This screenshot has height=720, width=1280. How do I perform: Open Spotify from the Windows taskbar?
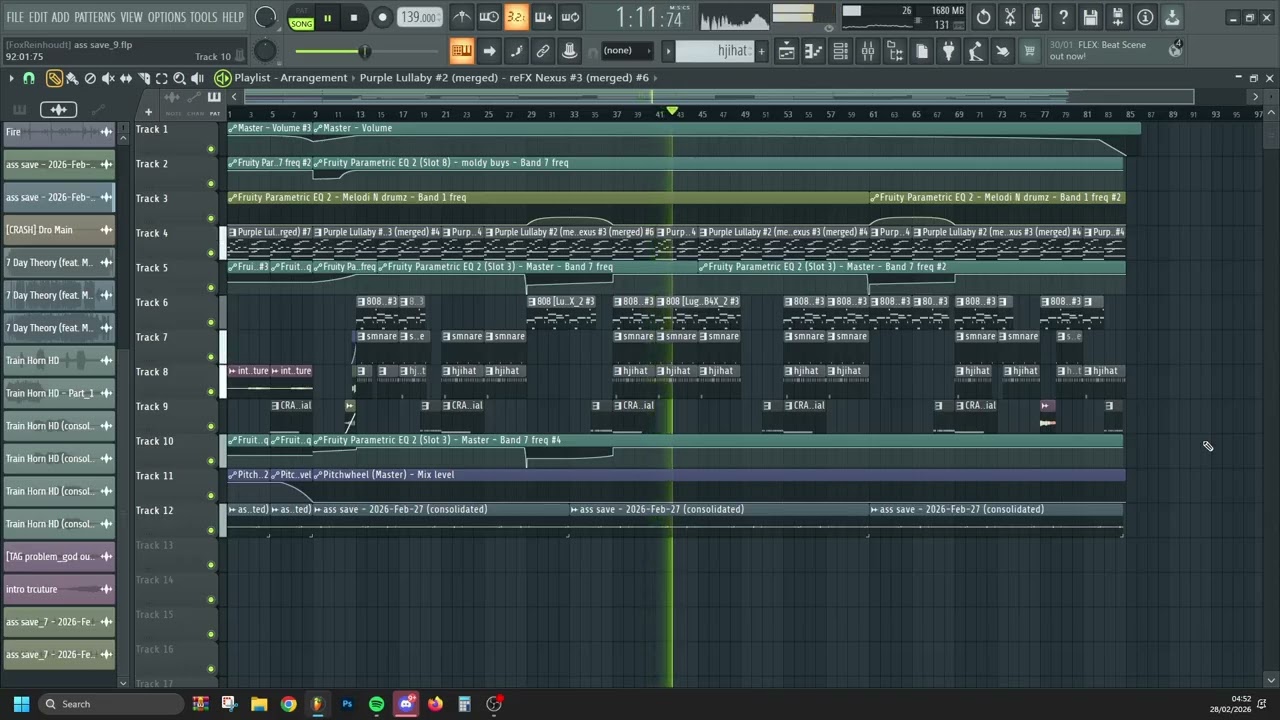(376, 704)
